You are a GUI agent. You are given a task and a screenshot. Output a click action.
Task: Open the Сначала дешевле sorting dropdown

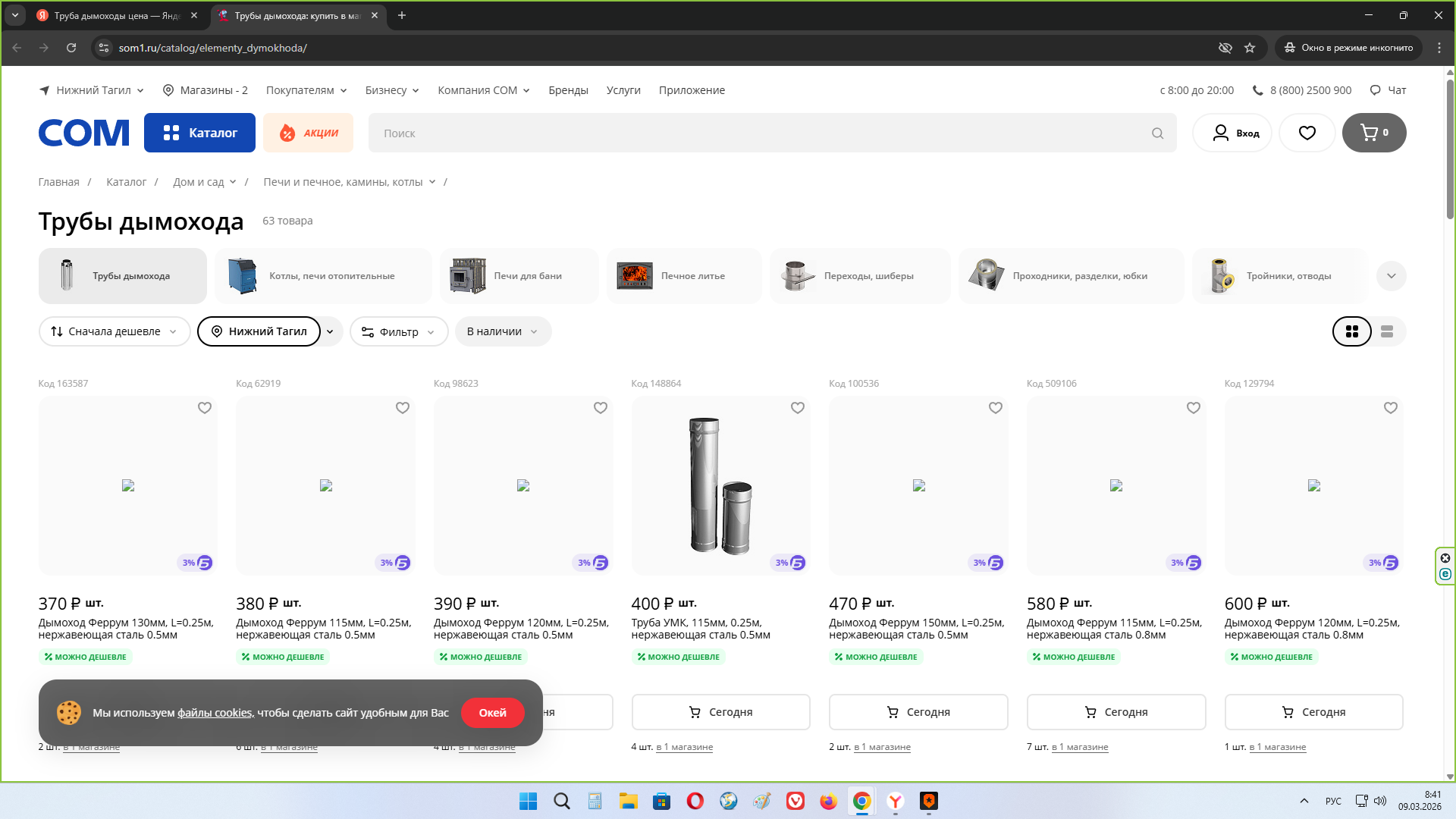[x=114, y=331]
